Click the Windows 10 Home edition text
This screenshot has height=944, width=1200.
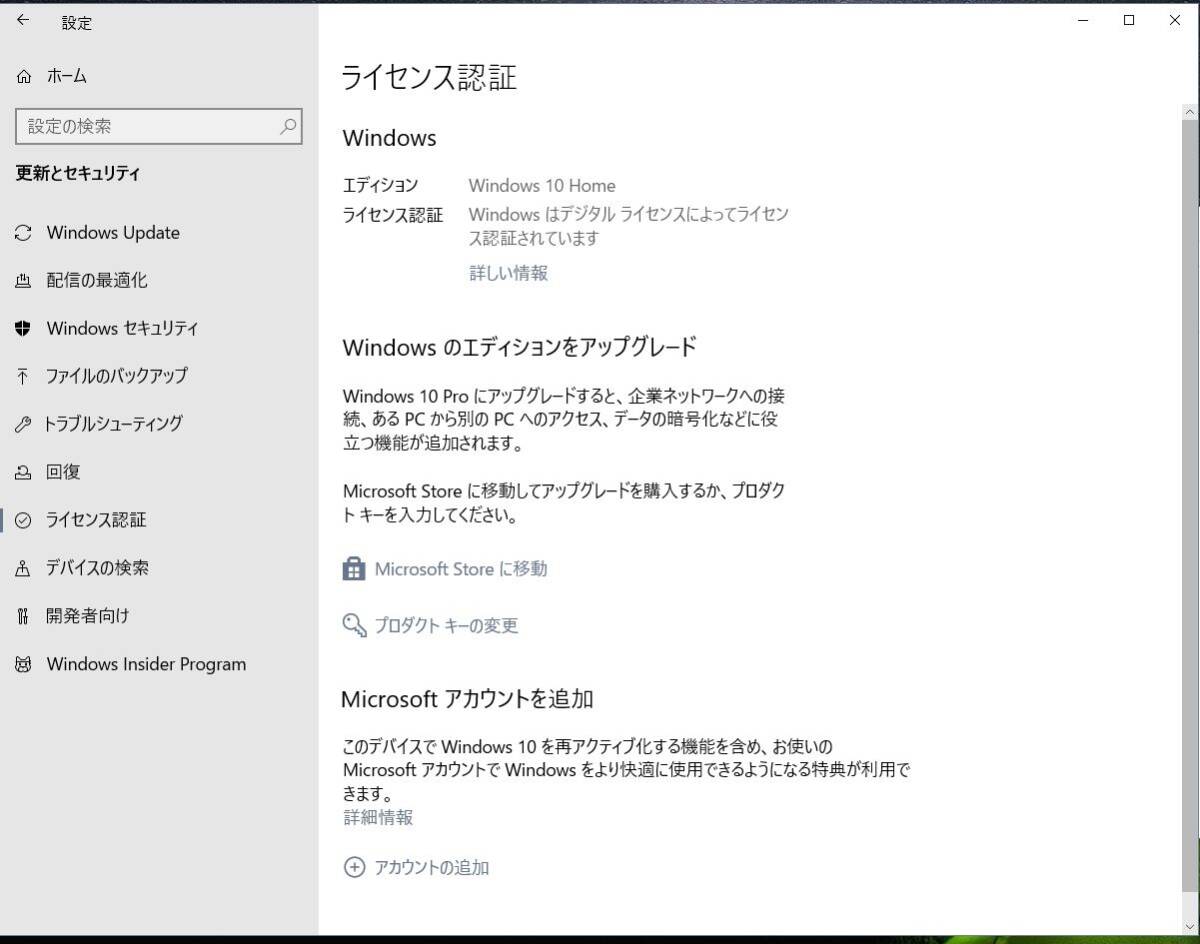pos(542,185)
